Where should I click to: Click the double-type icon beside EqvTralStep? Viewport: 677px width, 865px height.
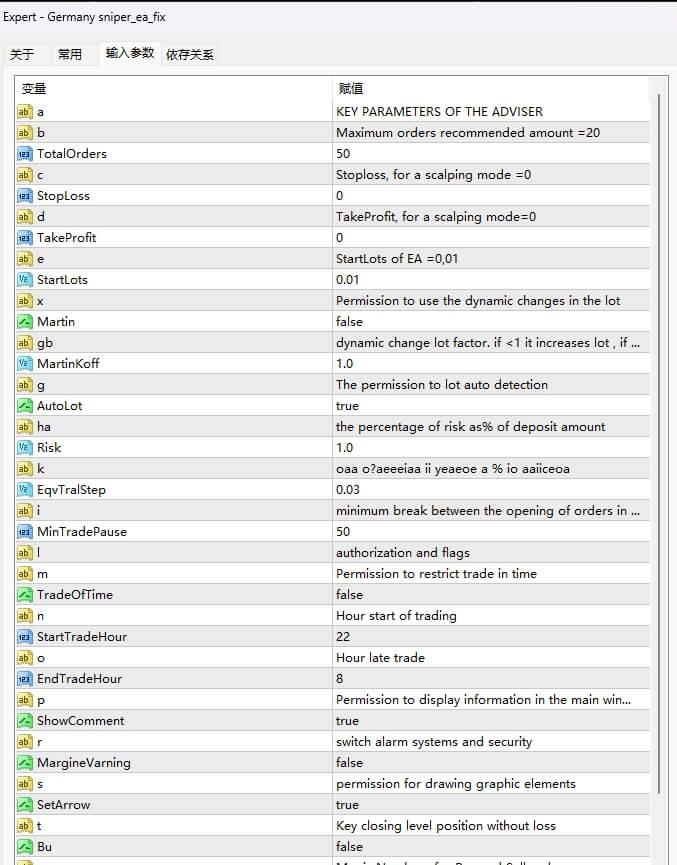point(25,490)
